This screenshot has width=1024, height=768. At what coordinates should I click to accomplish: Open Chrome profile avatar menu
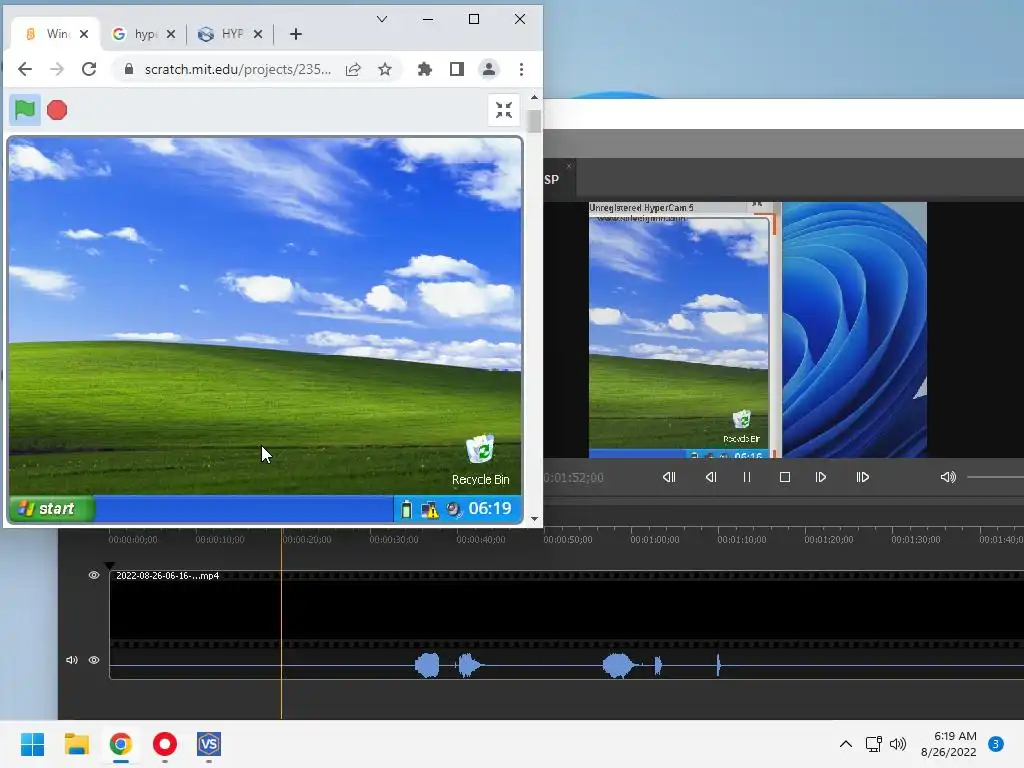pos(488,69)
